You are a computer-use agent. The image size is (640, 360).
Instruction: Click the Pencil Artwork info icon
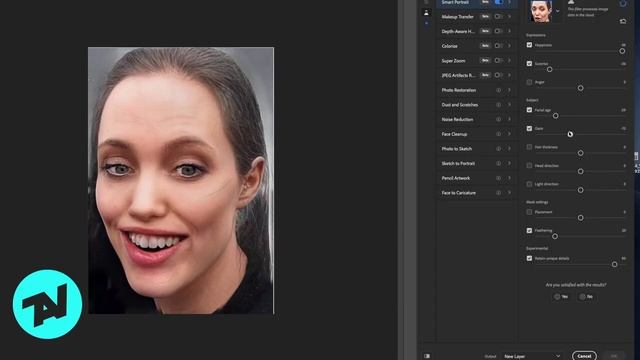(498, 178)
